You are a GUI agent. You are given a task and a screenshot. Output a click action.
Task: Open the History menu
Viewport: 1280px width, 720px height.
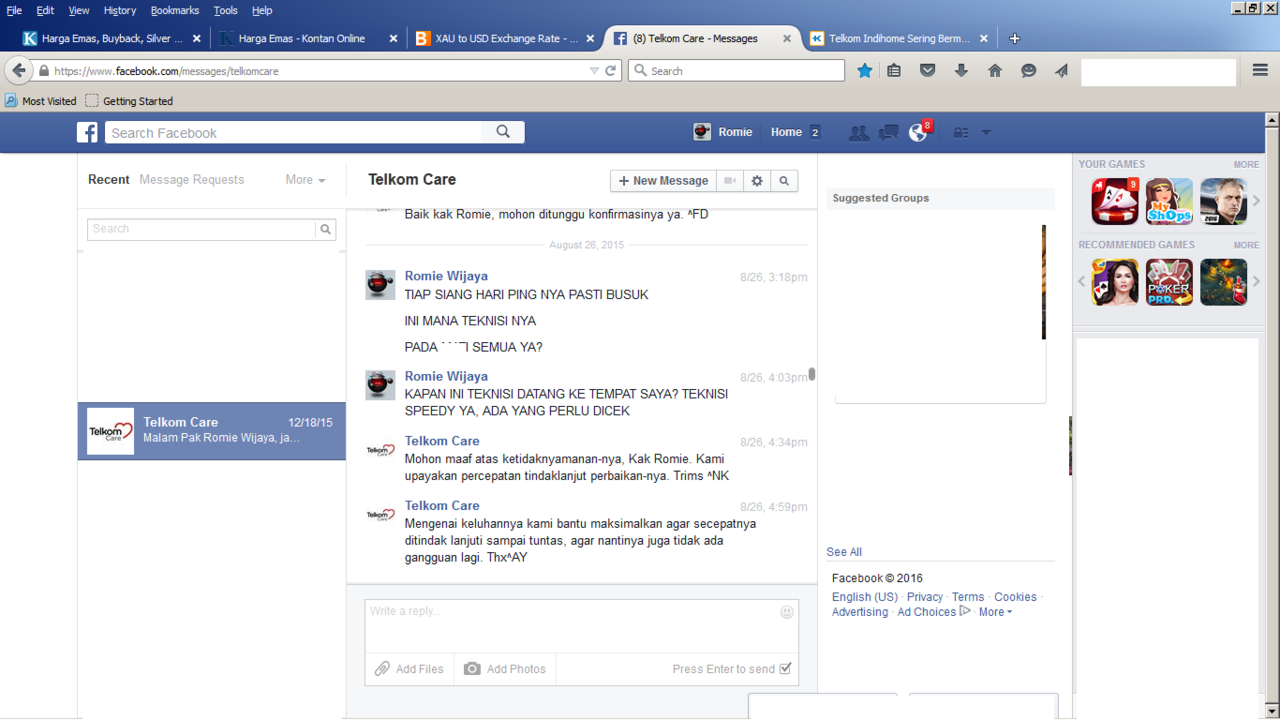[120, 10]
